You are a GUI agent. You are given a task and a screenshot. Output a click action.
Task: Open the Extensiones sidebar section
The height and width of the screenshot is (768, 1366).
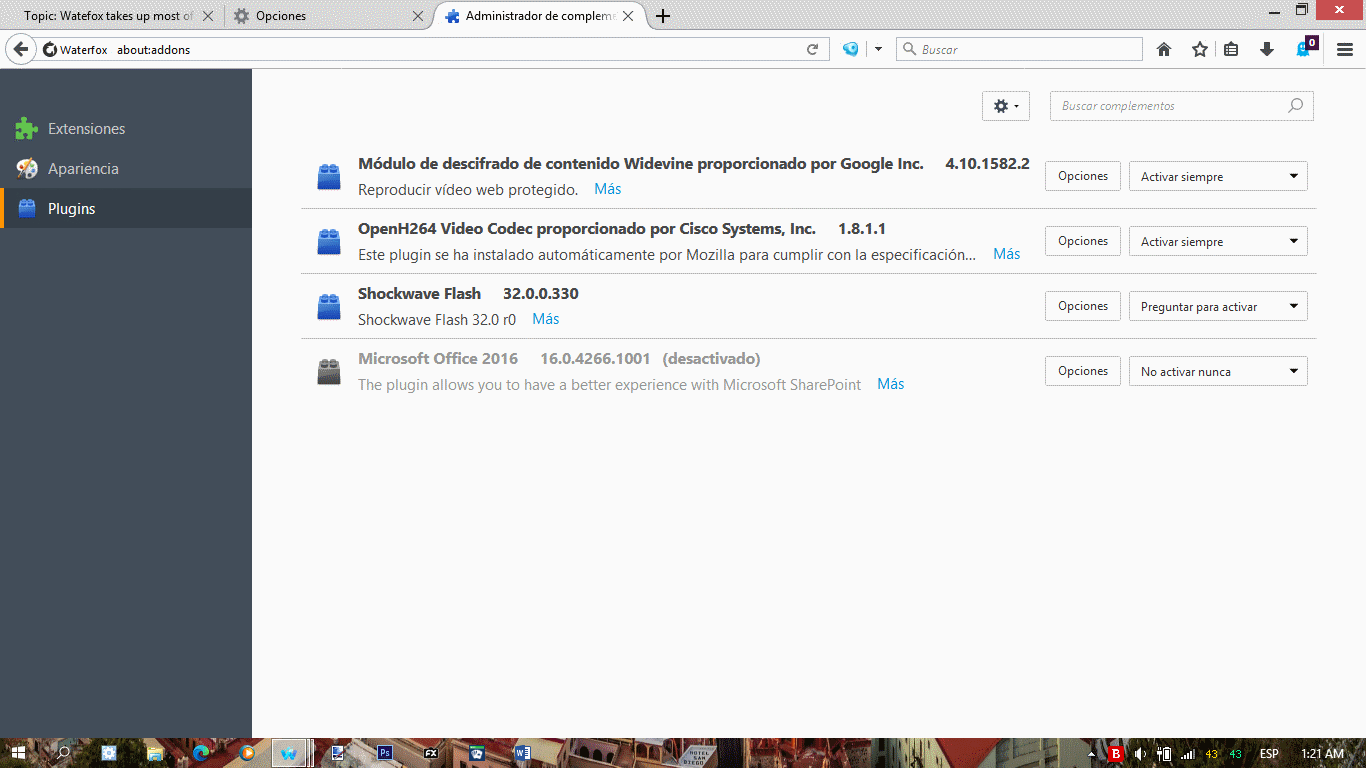tap(126, 129)
